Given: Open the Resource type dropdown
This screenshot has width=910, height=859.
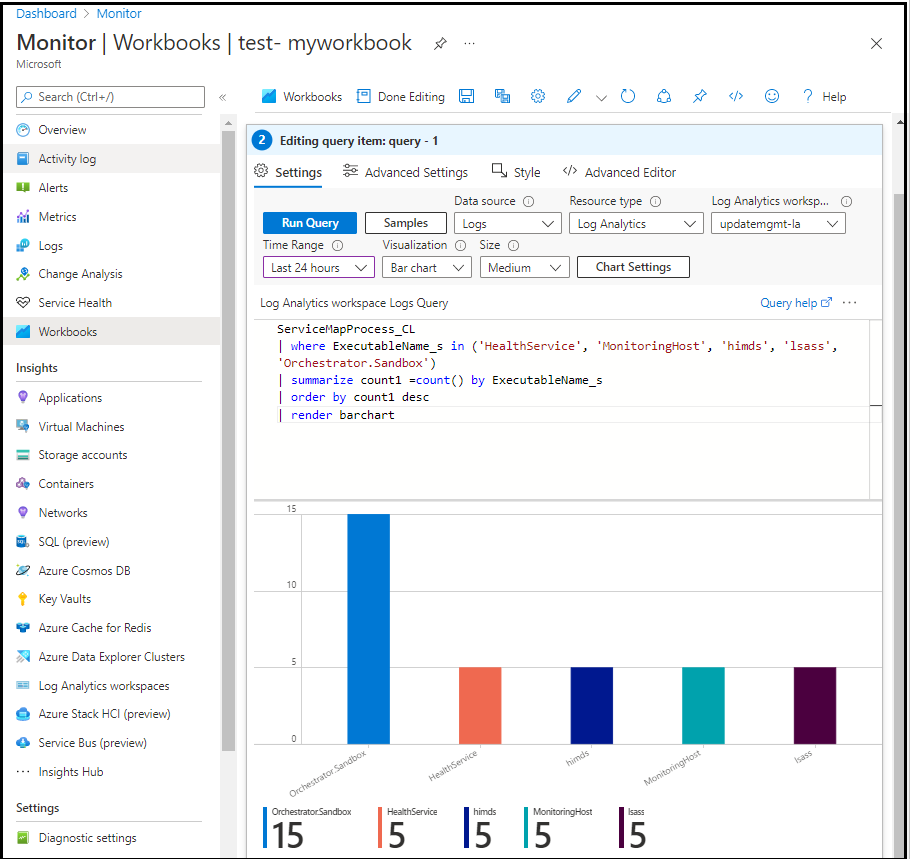Looking at the screenshot, I should pos(635,223).
